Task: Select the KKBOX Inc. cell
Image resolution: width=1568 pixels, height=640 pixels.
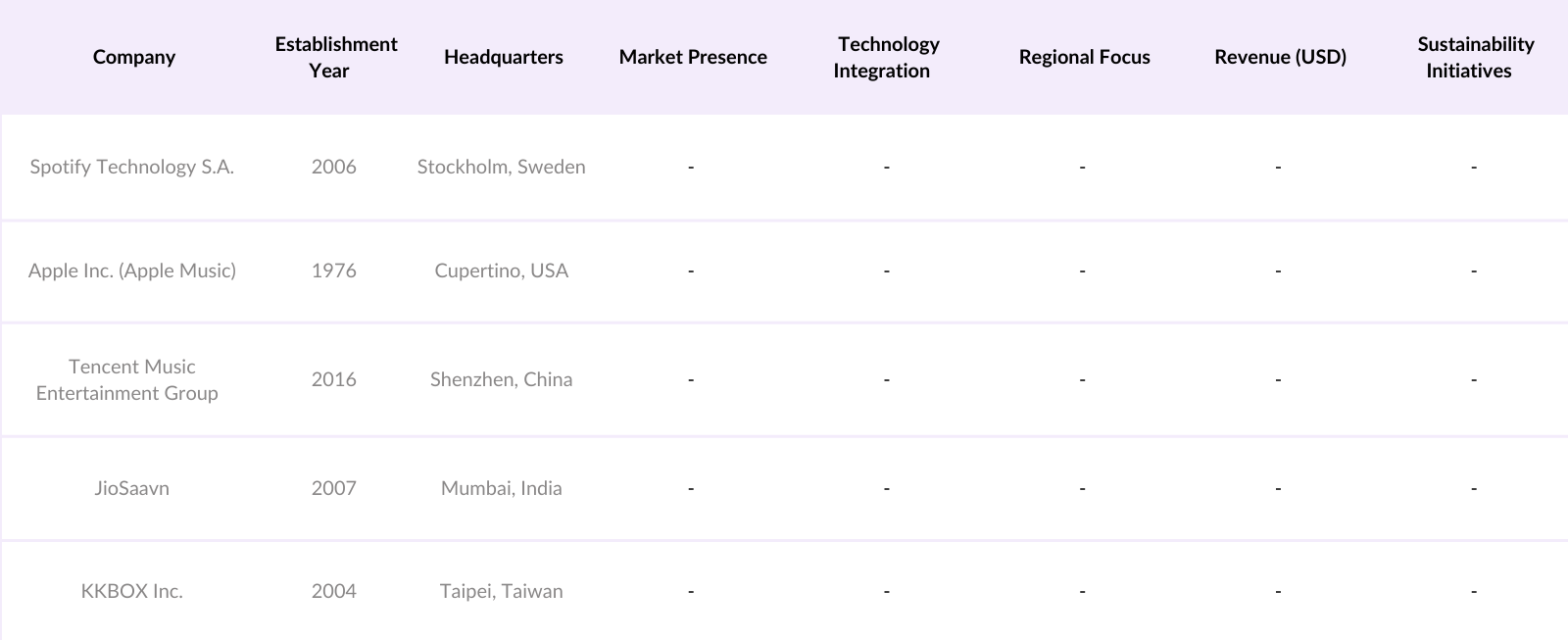Action: coord(132,591)
